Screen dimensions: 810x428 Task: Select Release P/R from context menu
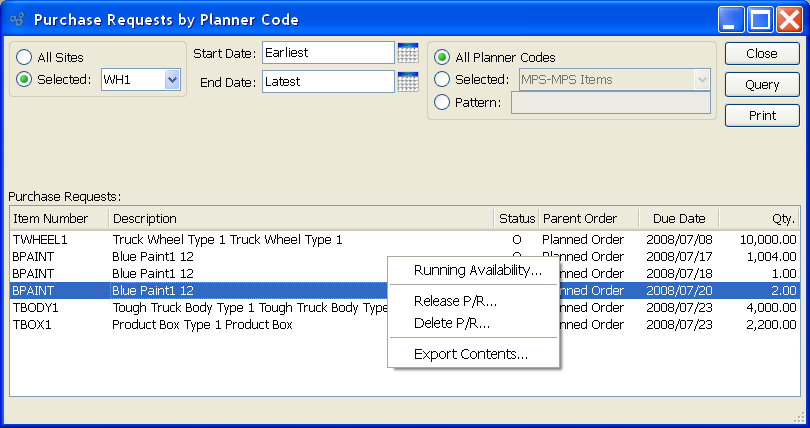(455, 302)
